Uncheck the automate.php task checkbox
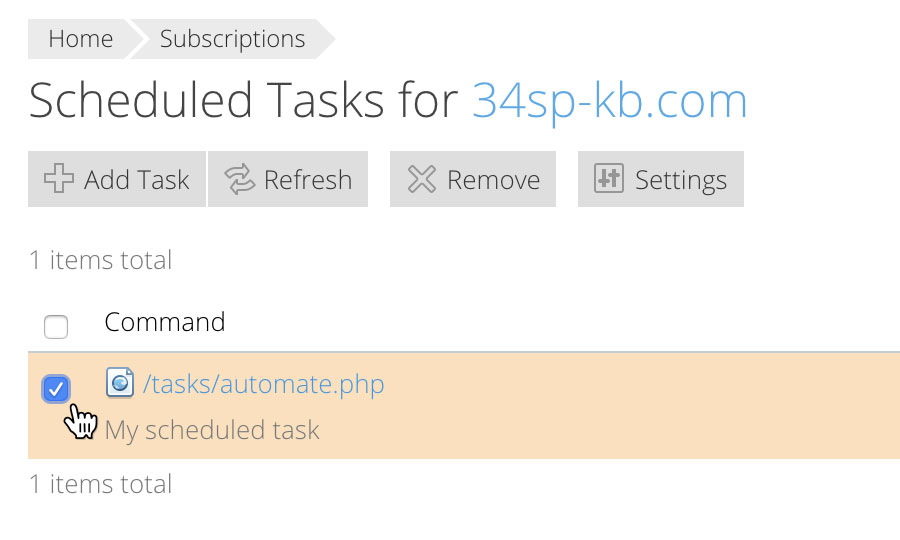Image resolution: width=900 pixels, height=540 pixels. tap(56, 389)
